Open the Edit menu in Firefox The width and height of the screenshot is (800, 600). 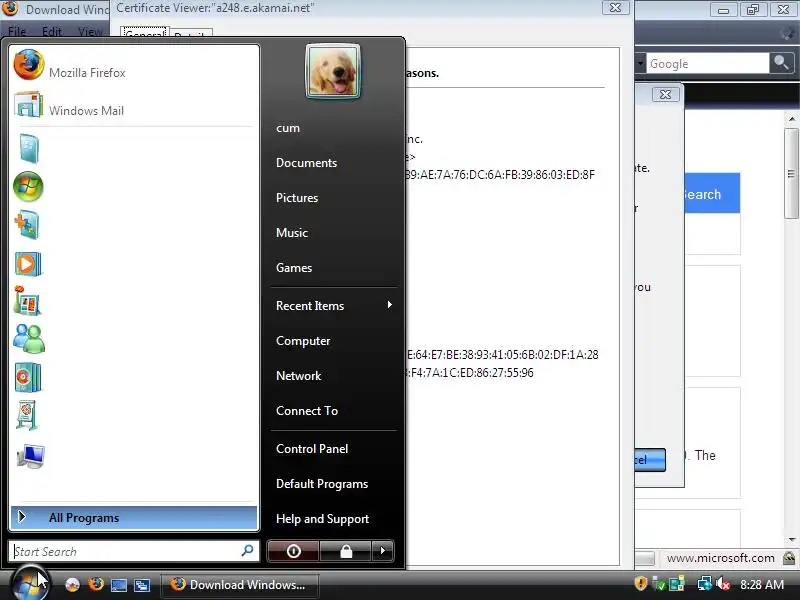tap(52, 32)
